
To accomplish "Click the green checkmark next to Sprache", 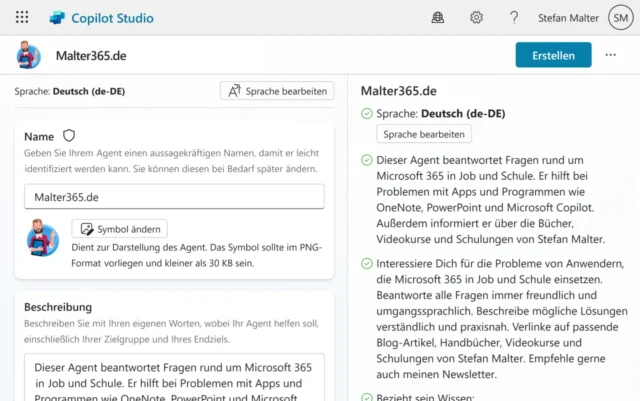I will 366,114.
